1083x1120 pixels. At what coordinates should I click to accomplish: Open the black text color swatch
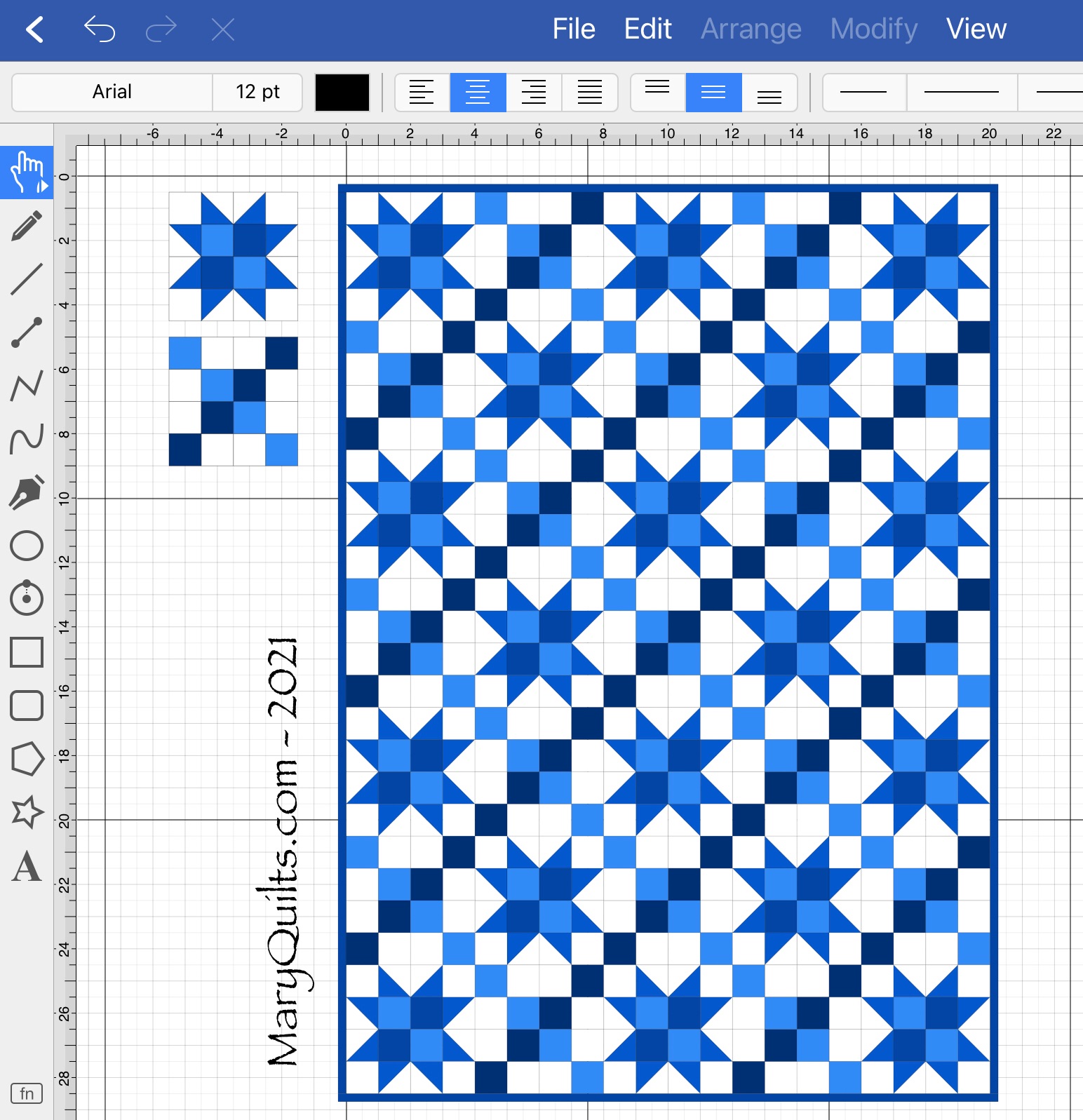tap(342, 92)
